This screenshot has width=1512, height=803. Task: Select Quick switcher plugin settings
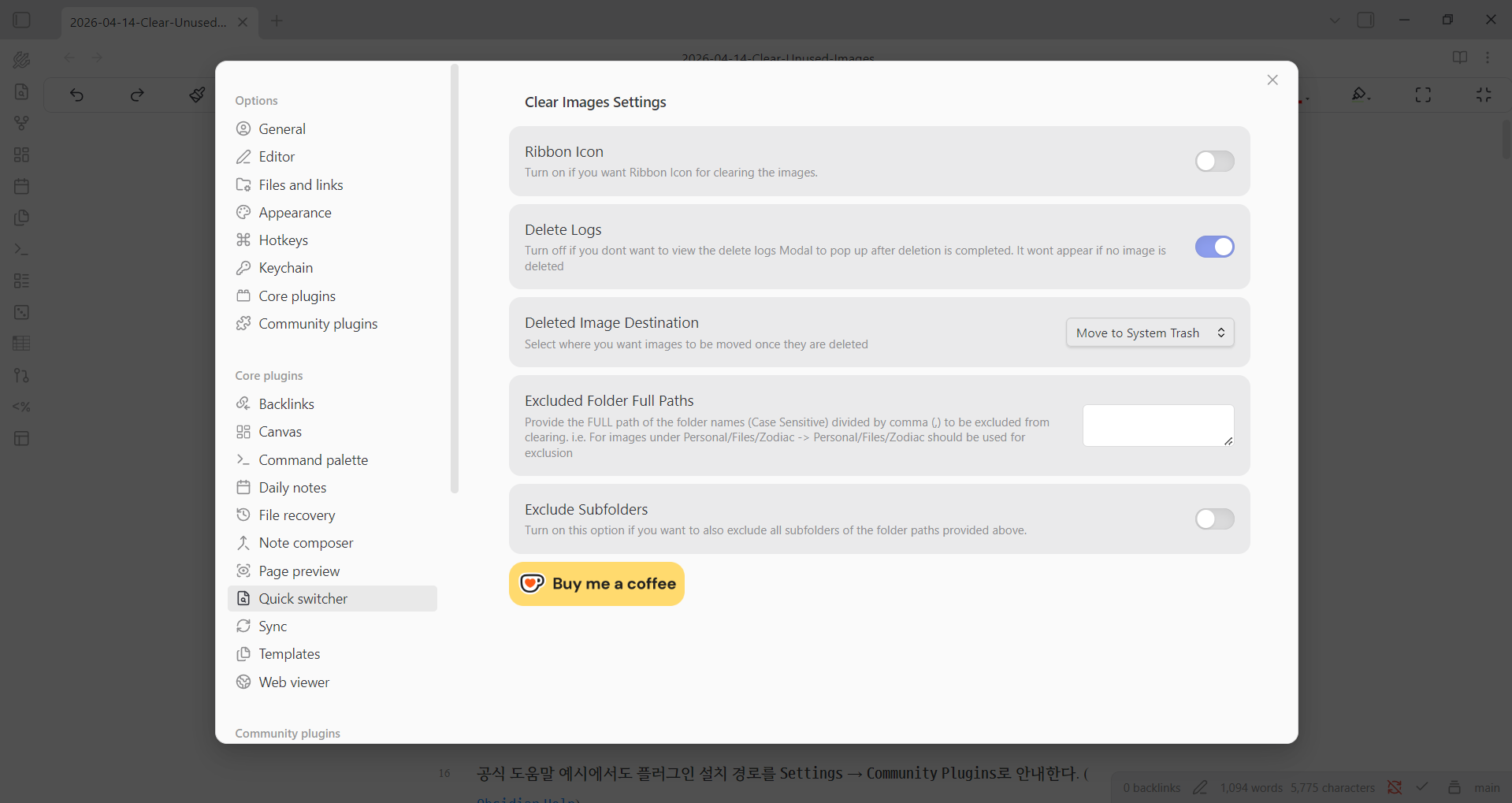(332, 599)
